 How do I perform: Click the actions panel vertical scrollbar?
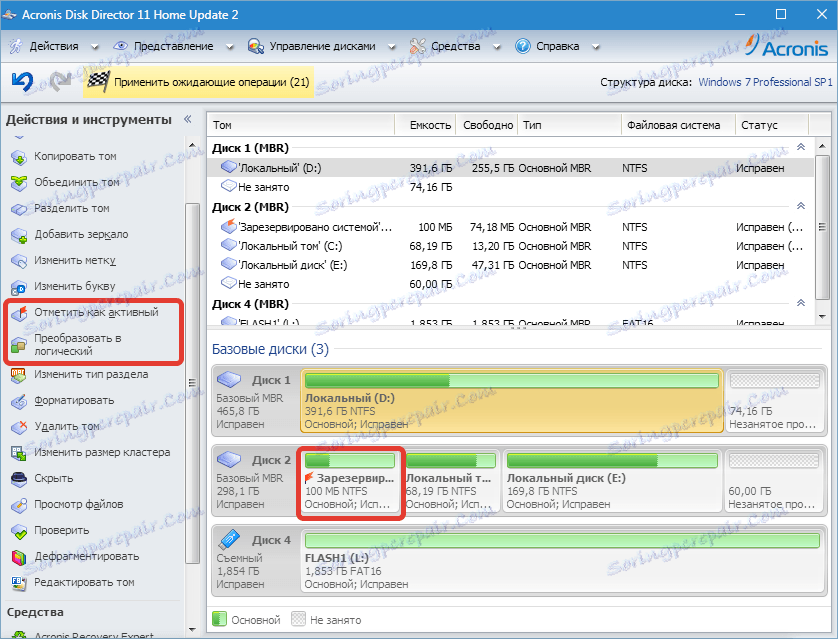[x=192, y=383]
